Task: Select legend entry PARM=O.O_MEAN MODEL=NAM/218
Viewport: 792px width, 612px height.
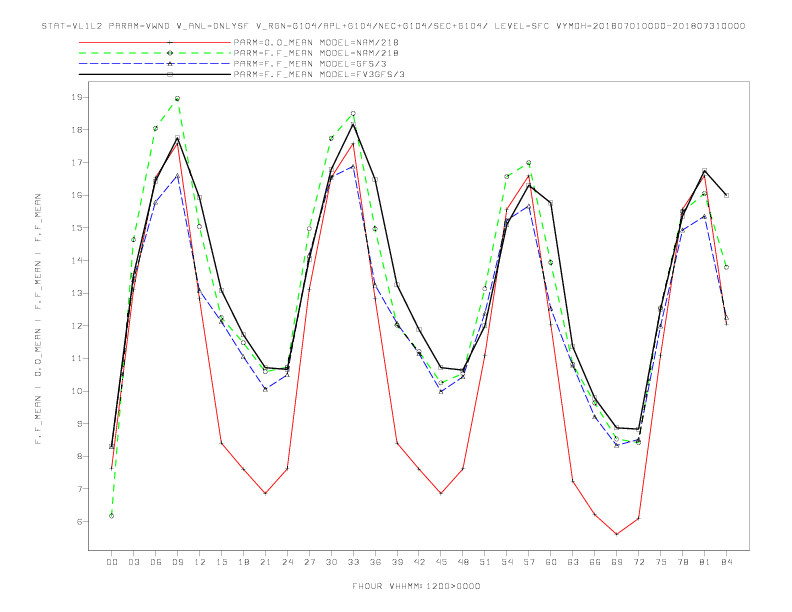Action: 316,42
